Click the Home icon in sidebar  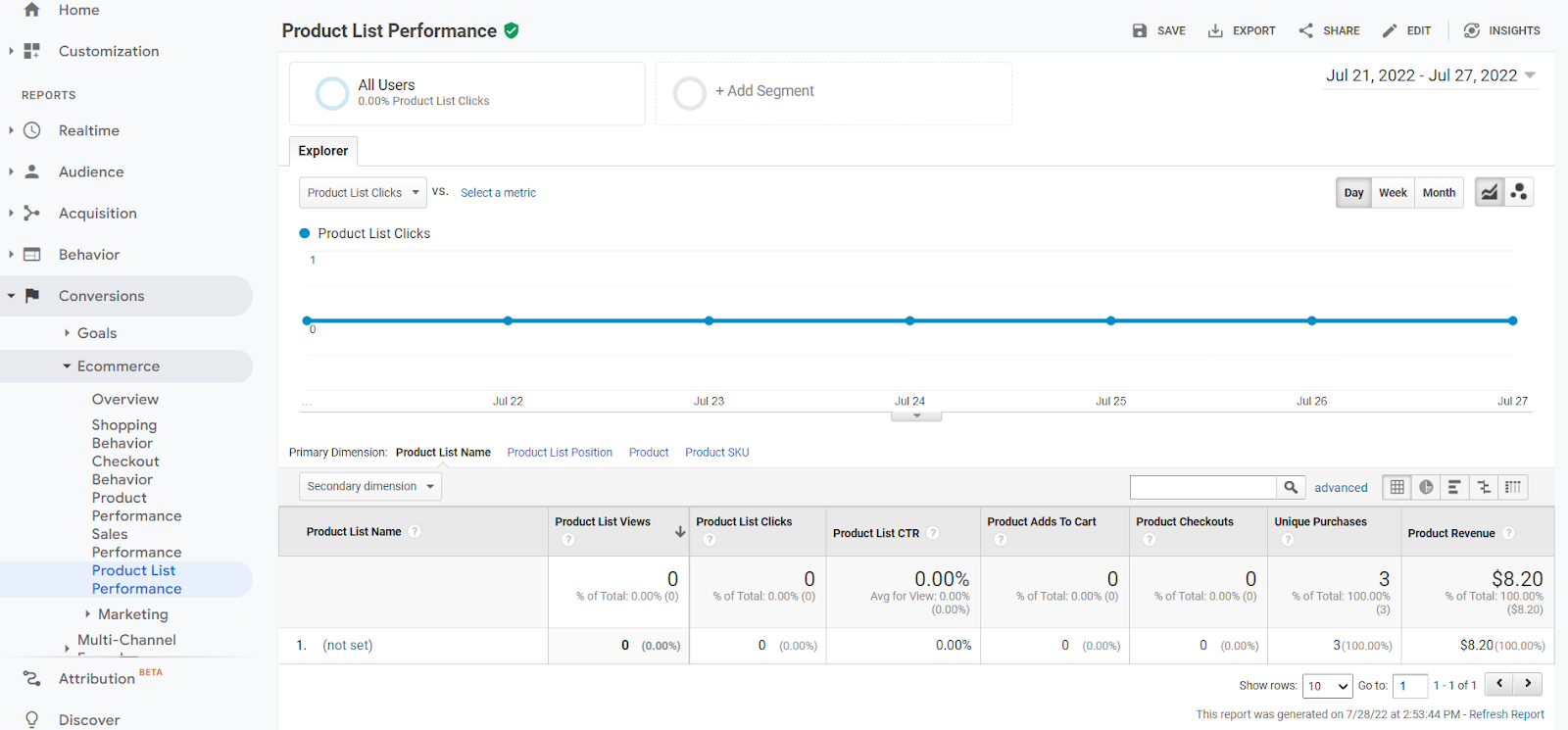[x=31, y=10]
